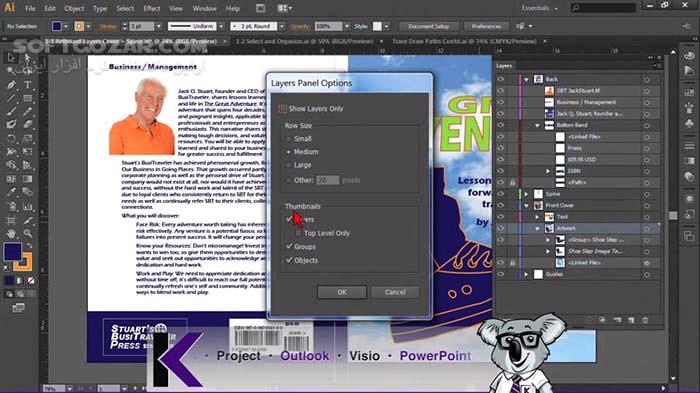
Task: Choose the Large row size option
Action: click(288, 165)
